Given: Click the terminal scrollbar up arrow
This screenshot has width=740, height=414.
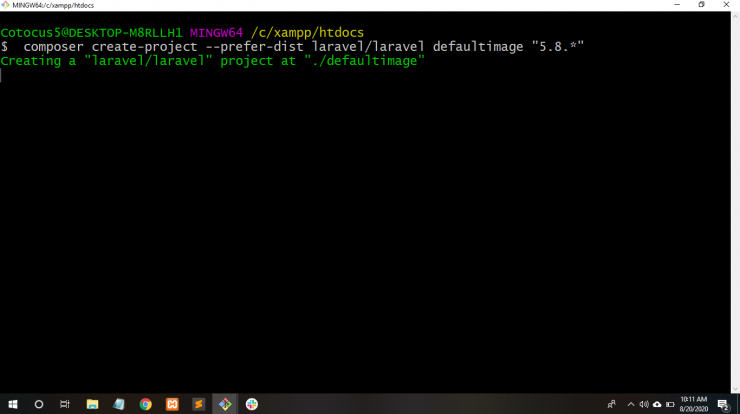Looking at the screenshot, I should coord(735,17).
